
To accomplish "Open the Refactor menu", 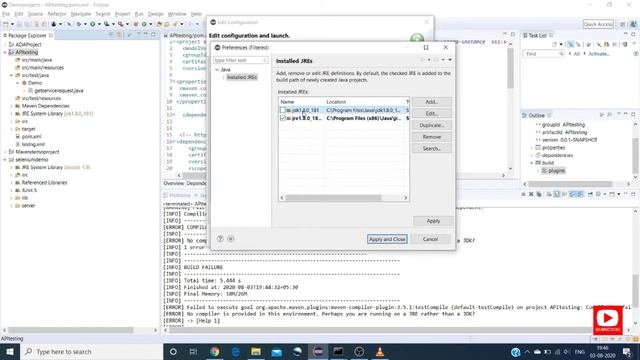I will [57, 14].
